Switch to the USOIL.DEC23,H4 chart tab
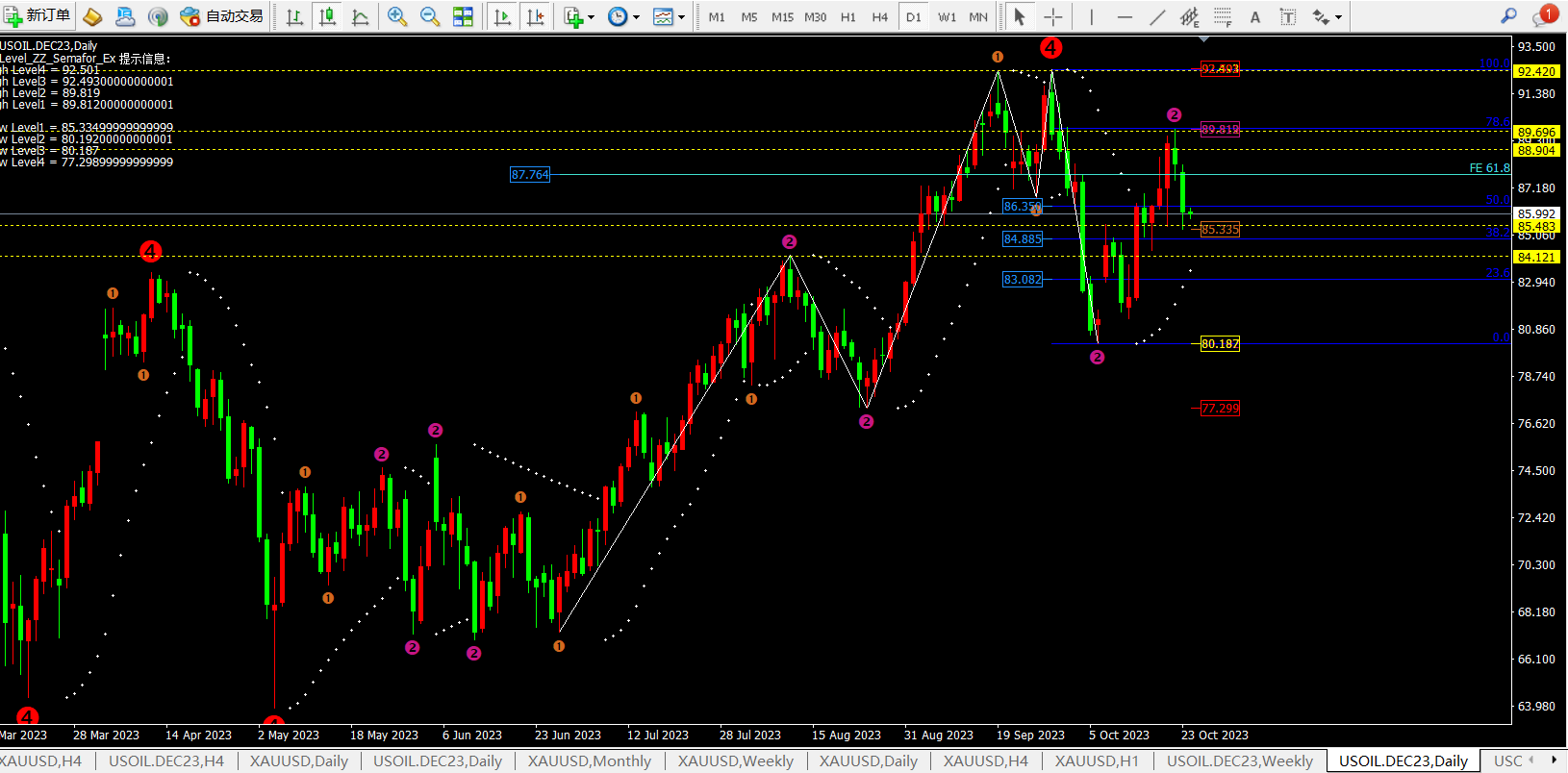 (x=166, y=761)
